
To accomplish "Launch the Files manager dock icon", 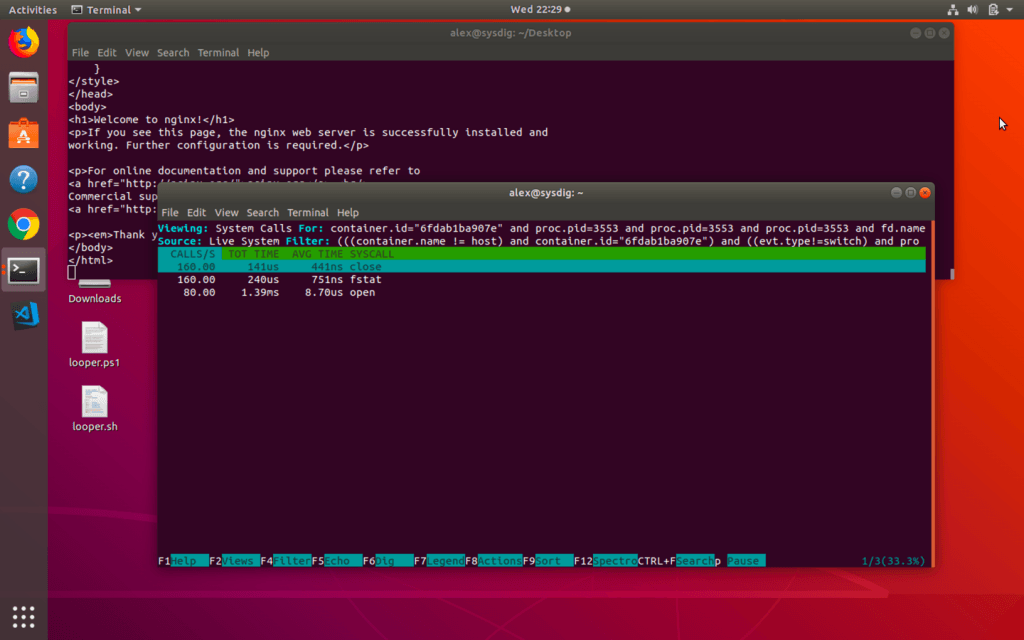I will 23,88.
